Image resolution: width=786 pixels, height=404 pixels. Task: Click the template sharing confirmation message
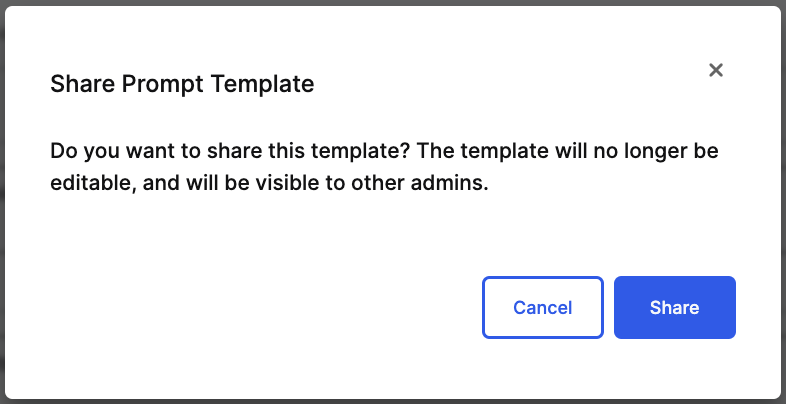pyautogui.click(x=385, y=168)
